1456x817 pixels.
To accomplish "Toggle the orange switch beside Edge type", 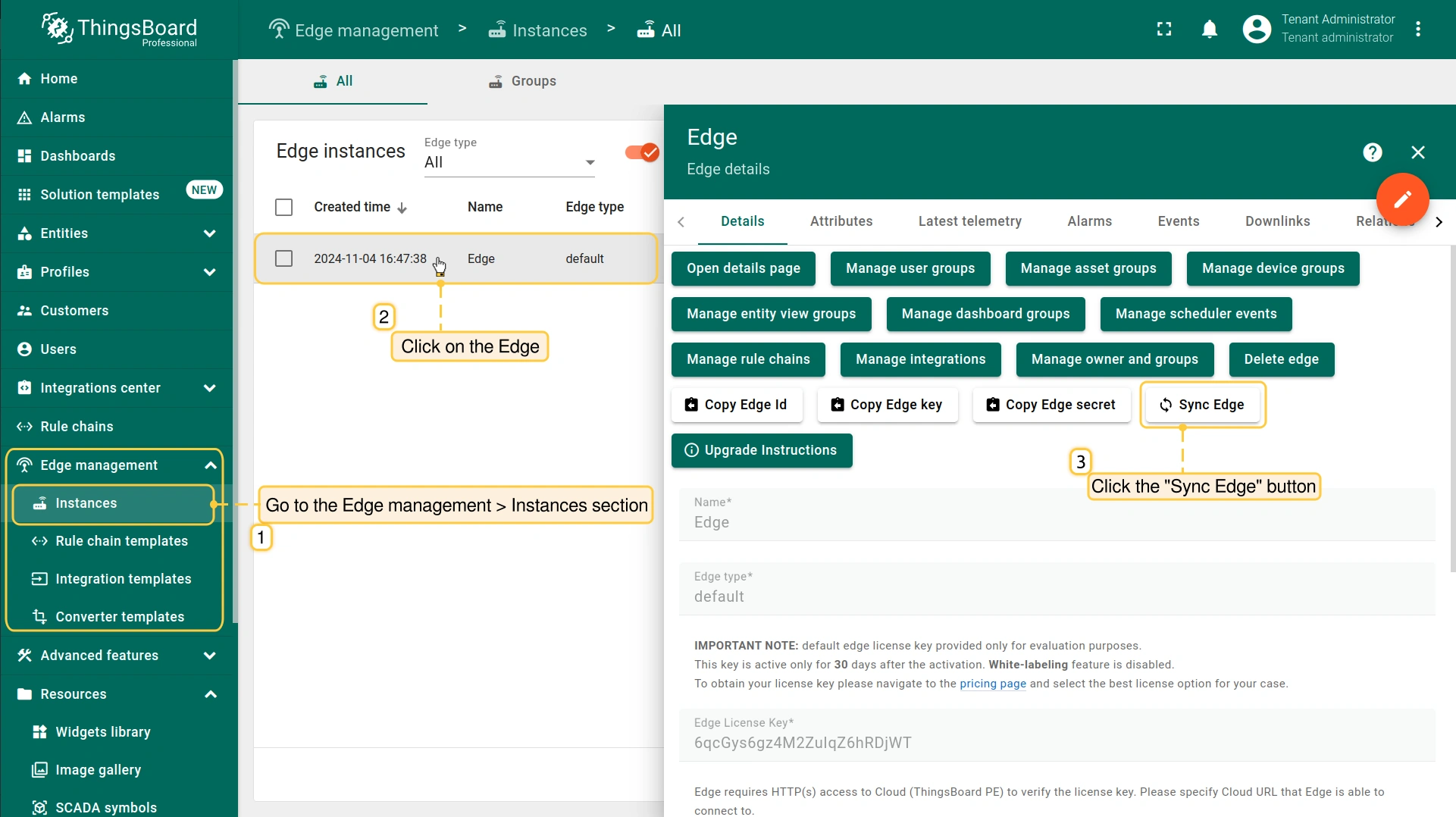I will 641,152.
